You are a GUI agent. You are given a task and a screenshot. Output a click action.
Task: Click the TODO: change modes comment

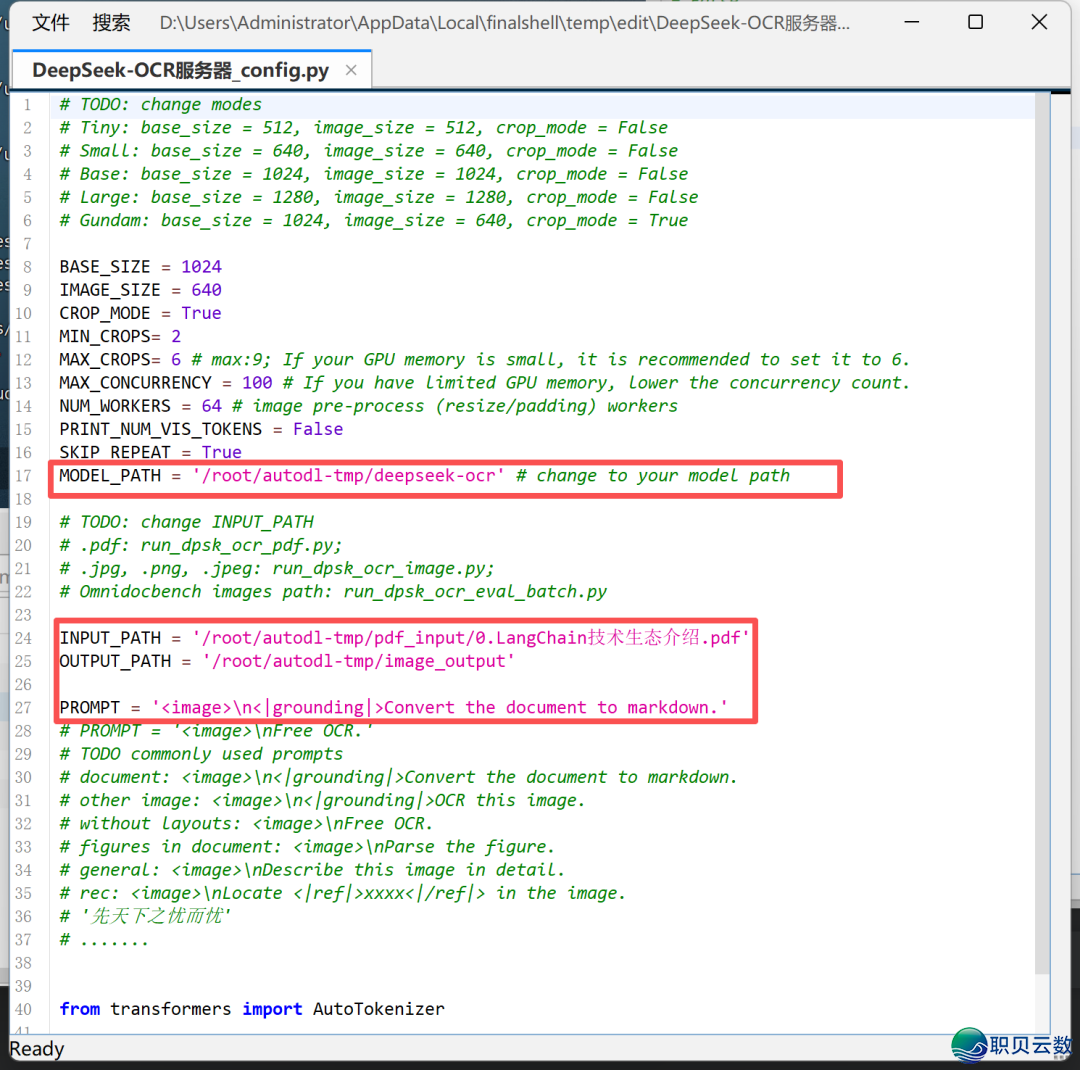coord(160,104)
